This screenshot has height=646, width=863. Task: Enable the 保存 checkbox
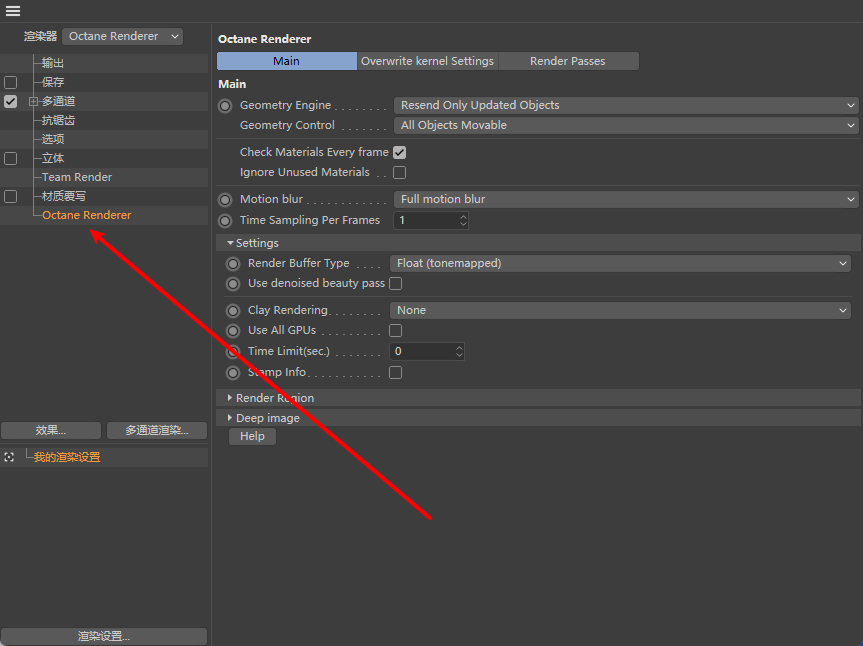(x=10, y=83)
